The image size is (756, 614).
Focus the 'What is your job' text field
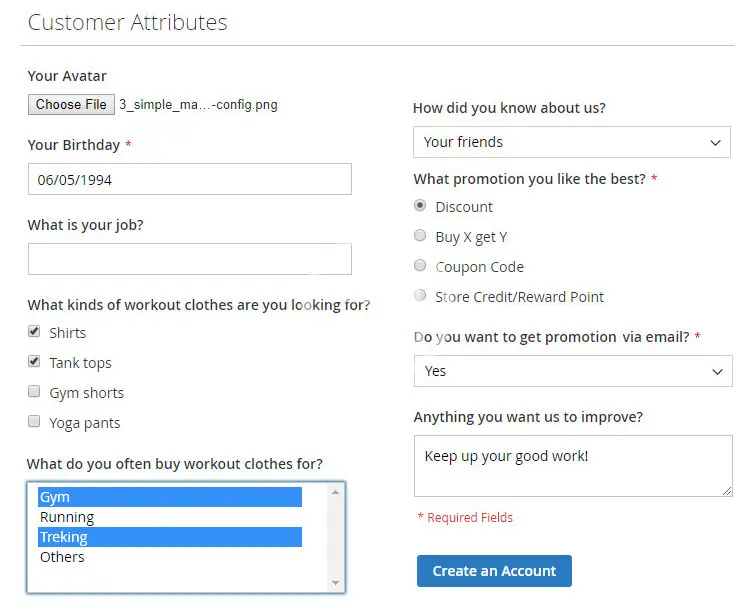click(190, 259)
